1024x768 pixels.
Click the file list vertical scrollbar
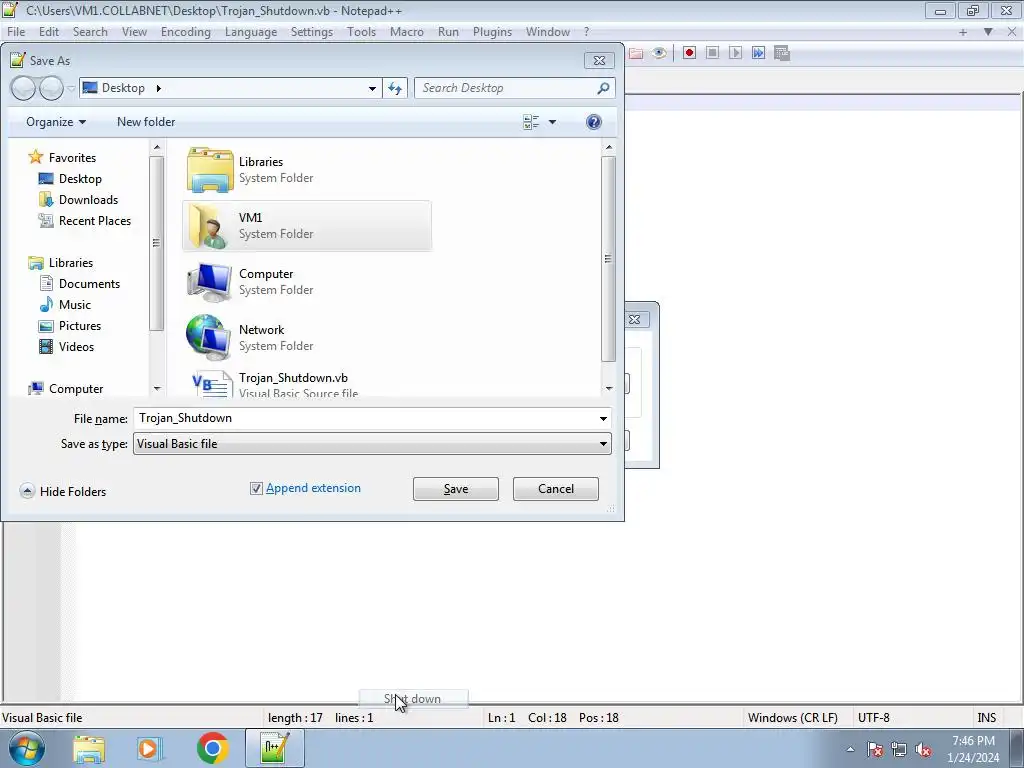point(609,258)
